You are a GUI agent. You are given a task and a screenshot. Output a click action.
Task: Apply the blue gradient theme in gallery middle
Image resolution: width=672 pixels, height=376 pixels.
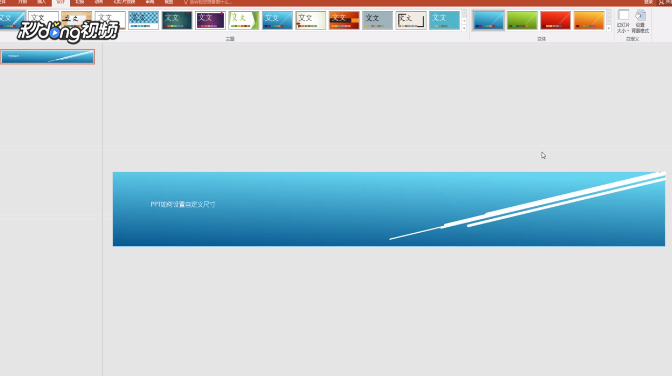coord(277,20)
